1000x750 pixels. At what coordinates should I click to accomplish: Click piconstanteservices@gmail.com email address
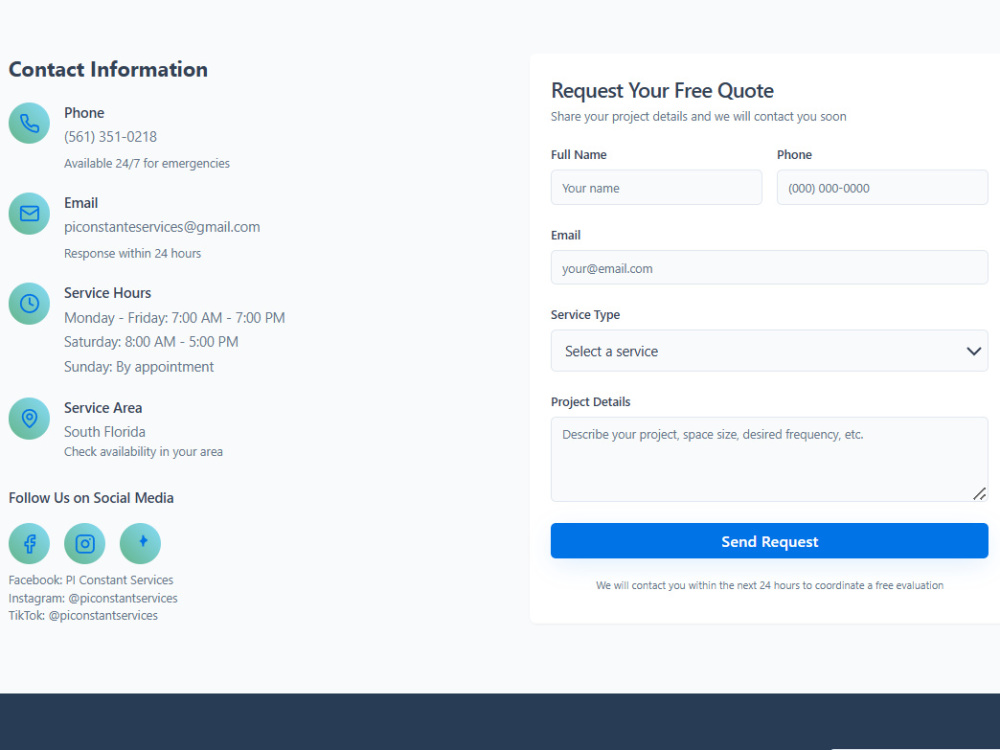point(162,227)
